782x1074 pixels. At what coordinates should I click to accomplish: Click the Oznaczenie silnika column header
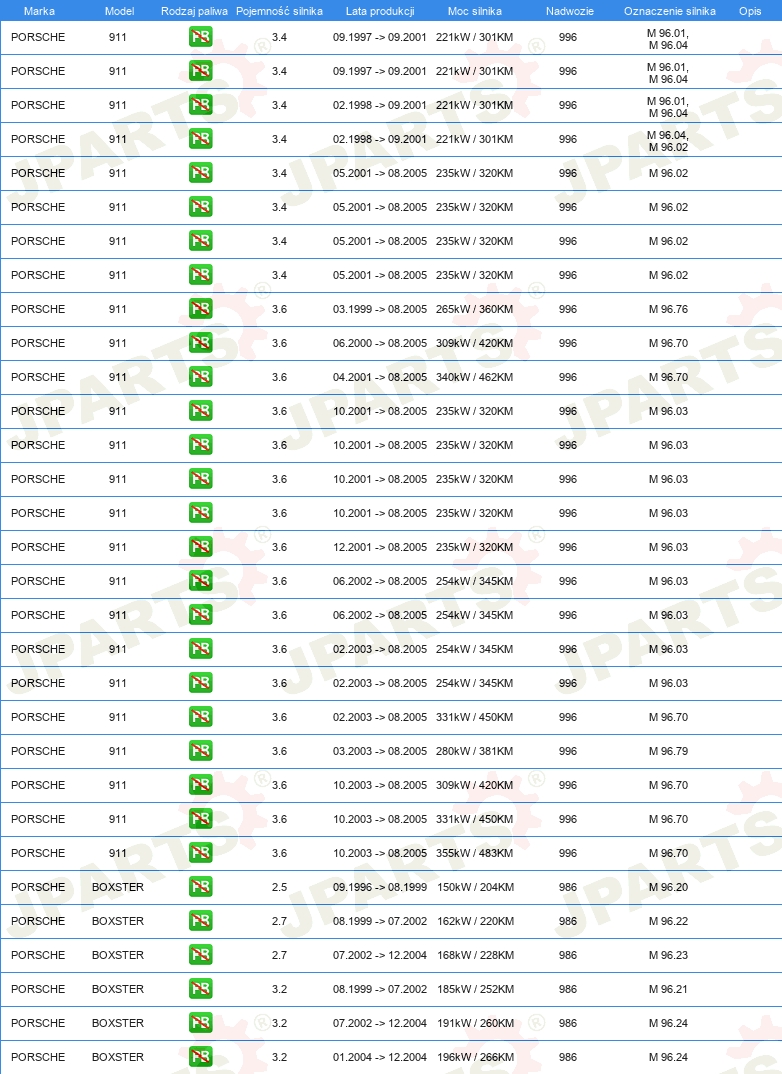coord(670,11)
